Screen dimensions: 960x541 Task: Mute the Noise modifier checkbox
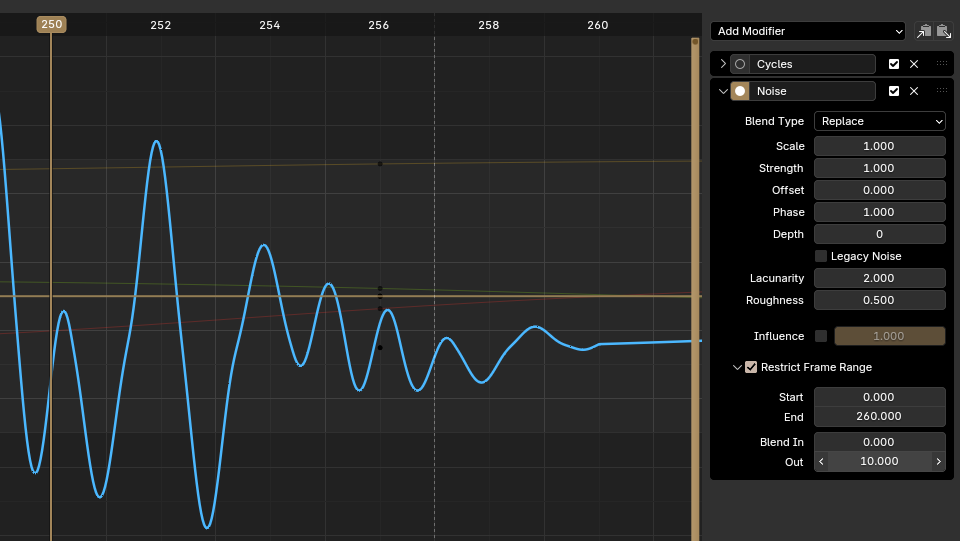point(894,91)
